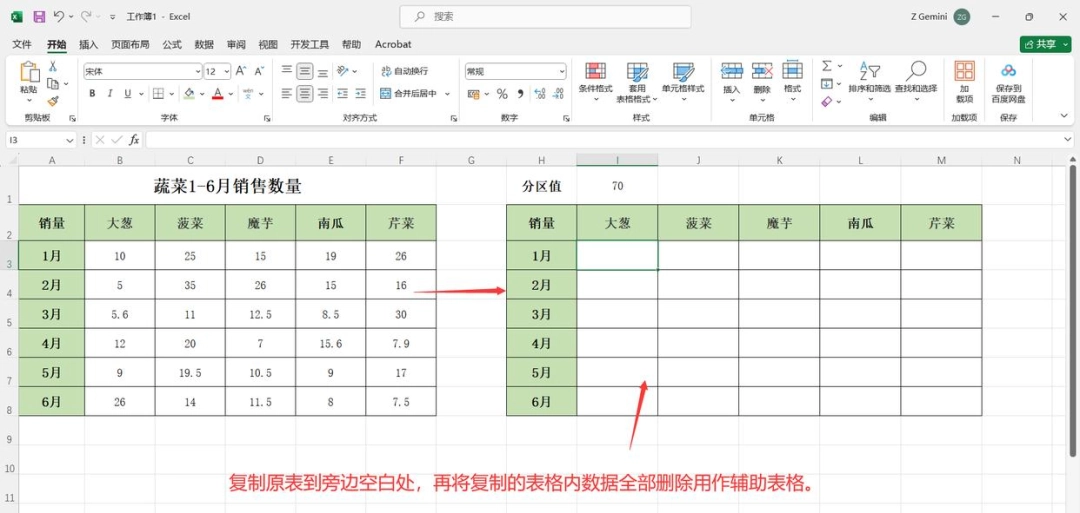
Task: Click the Fill down icon
Action: (x=827, y=84)
